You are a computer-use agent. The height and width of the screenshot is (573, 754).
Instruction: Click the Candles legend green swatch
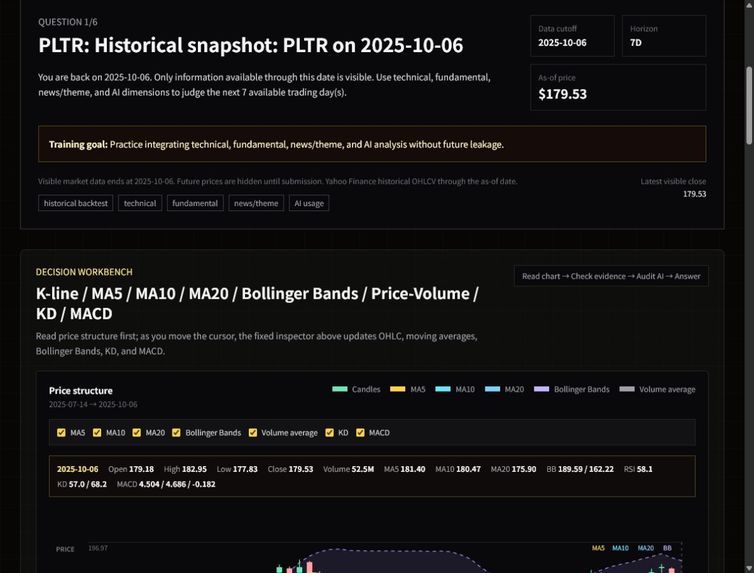(340, 389)
